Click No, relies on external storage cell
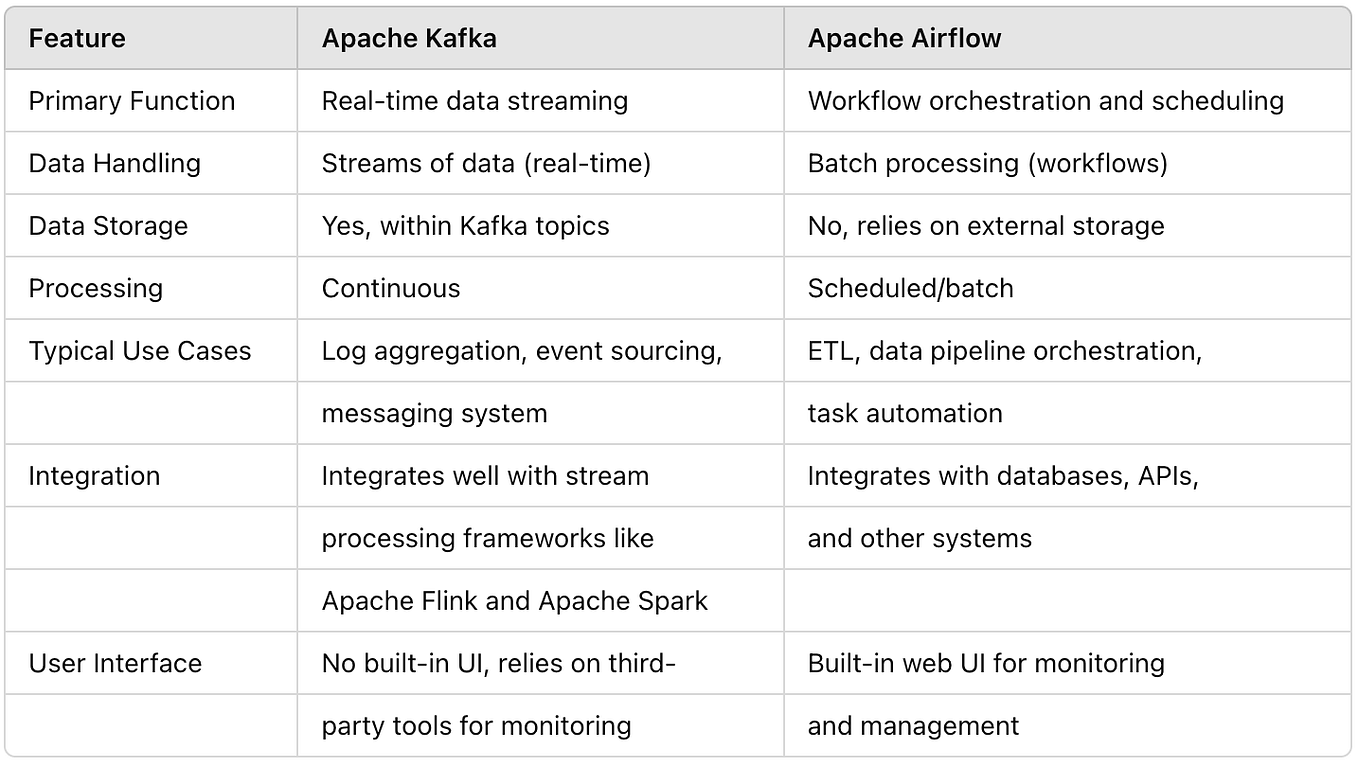Screen dimensions: 1358x765 [985, 226]
